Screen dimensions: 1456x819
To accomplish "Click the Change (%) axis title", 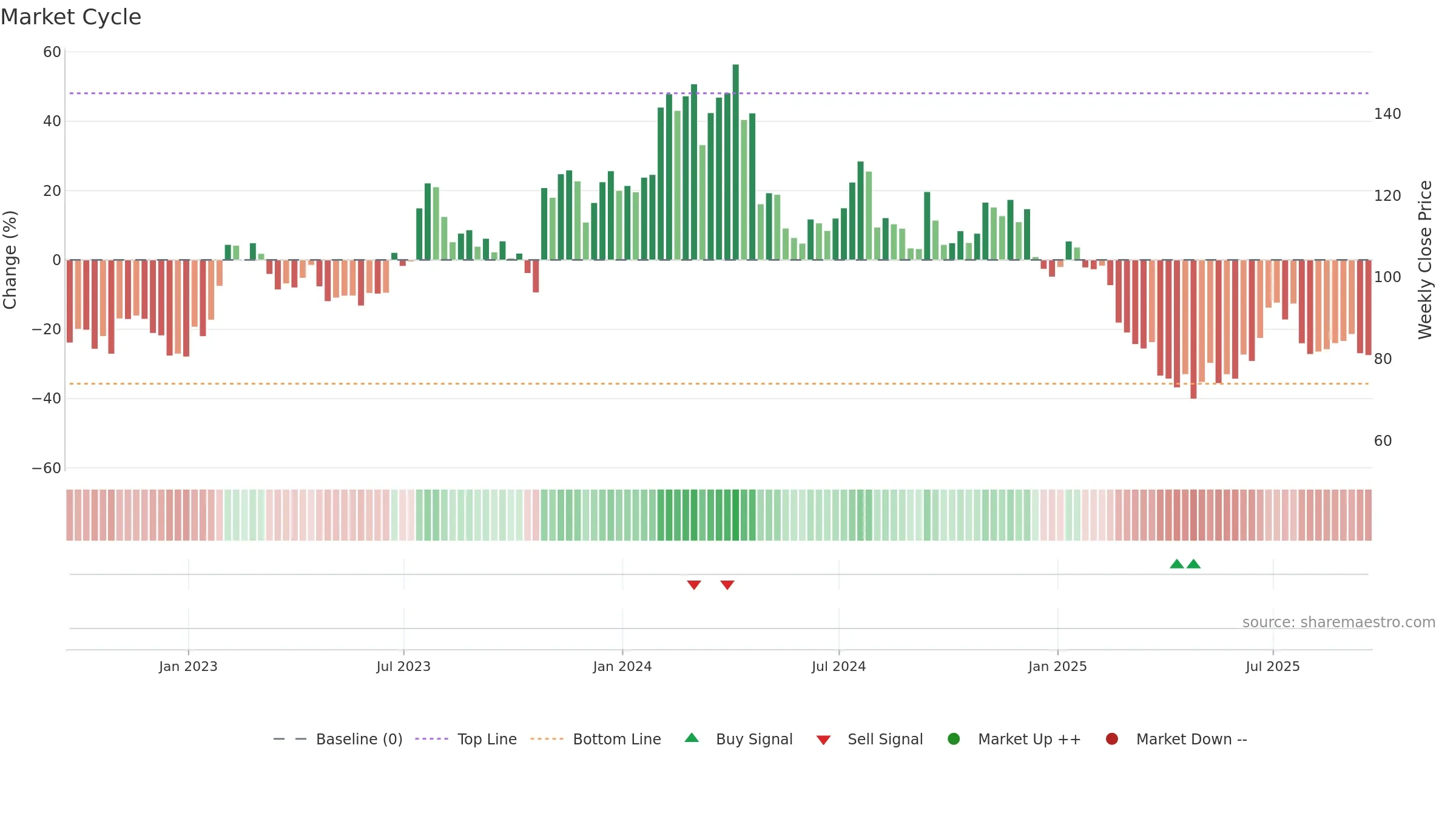I will coord(10,260).
